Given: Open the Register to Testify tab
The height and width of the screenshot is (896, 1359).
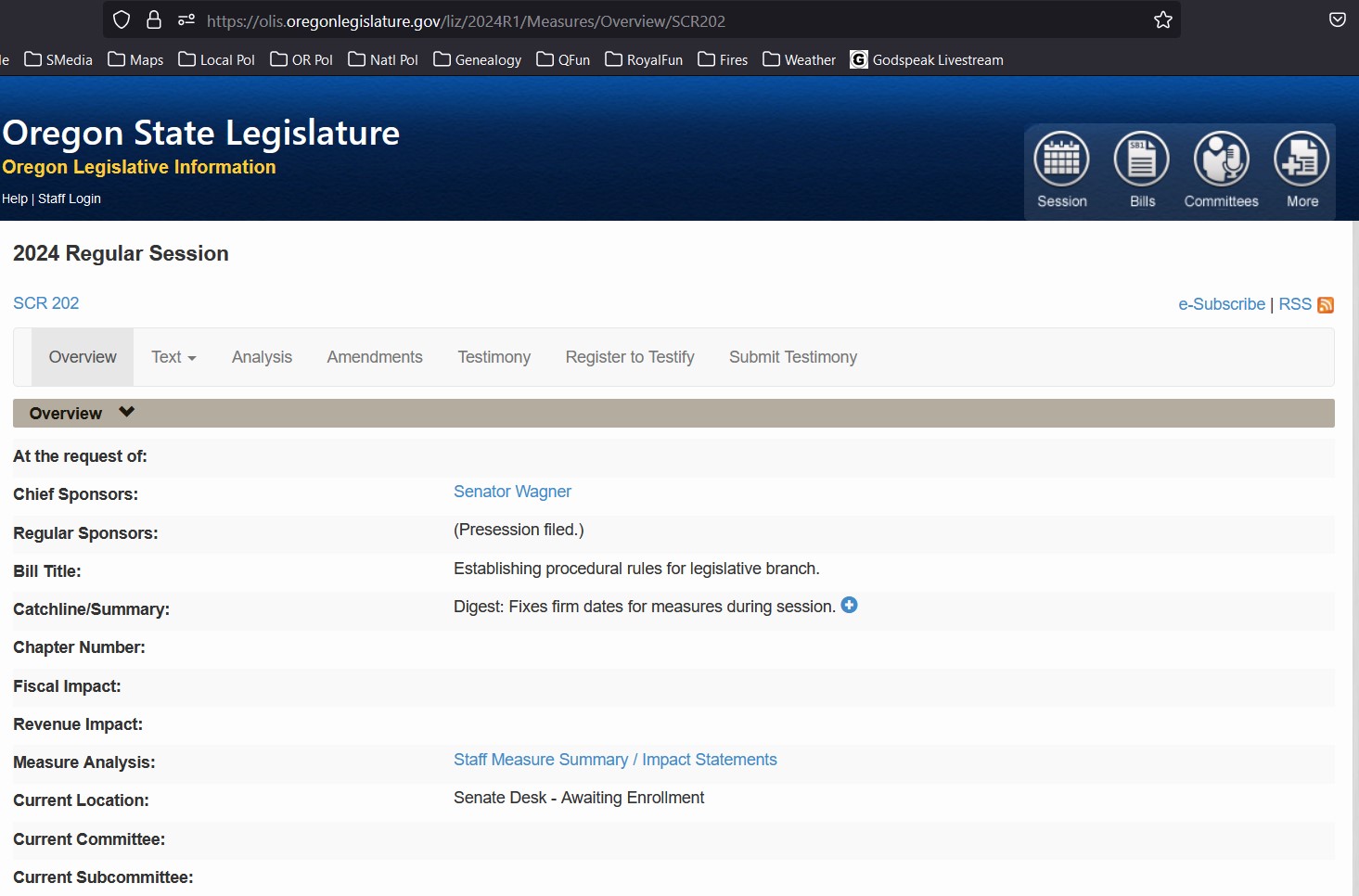Looking at the screenshot, I should coord(630,357).
